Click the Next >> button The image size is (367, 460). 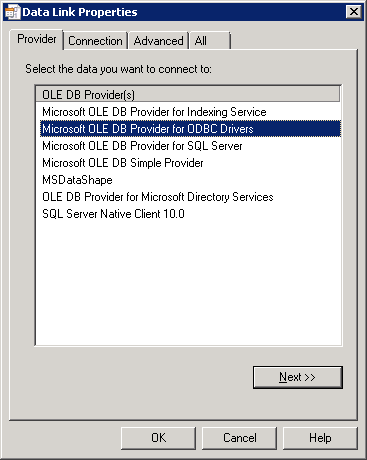(x=298, y=377)
